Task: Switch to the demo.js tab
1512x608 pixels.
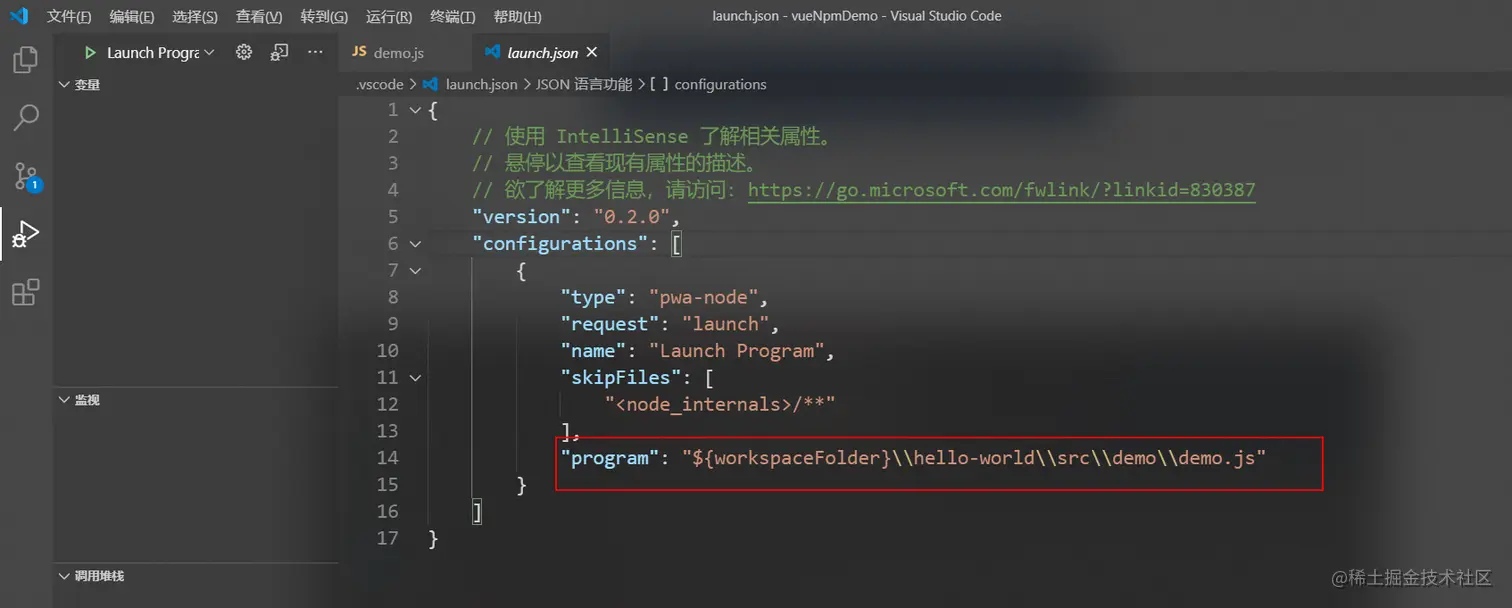Action: [x=404, y=52]
